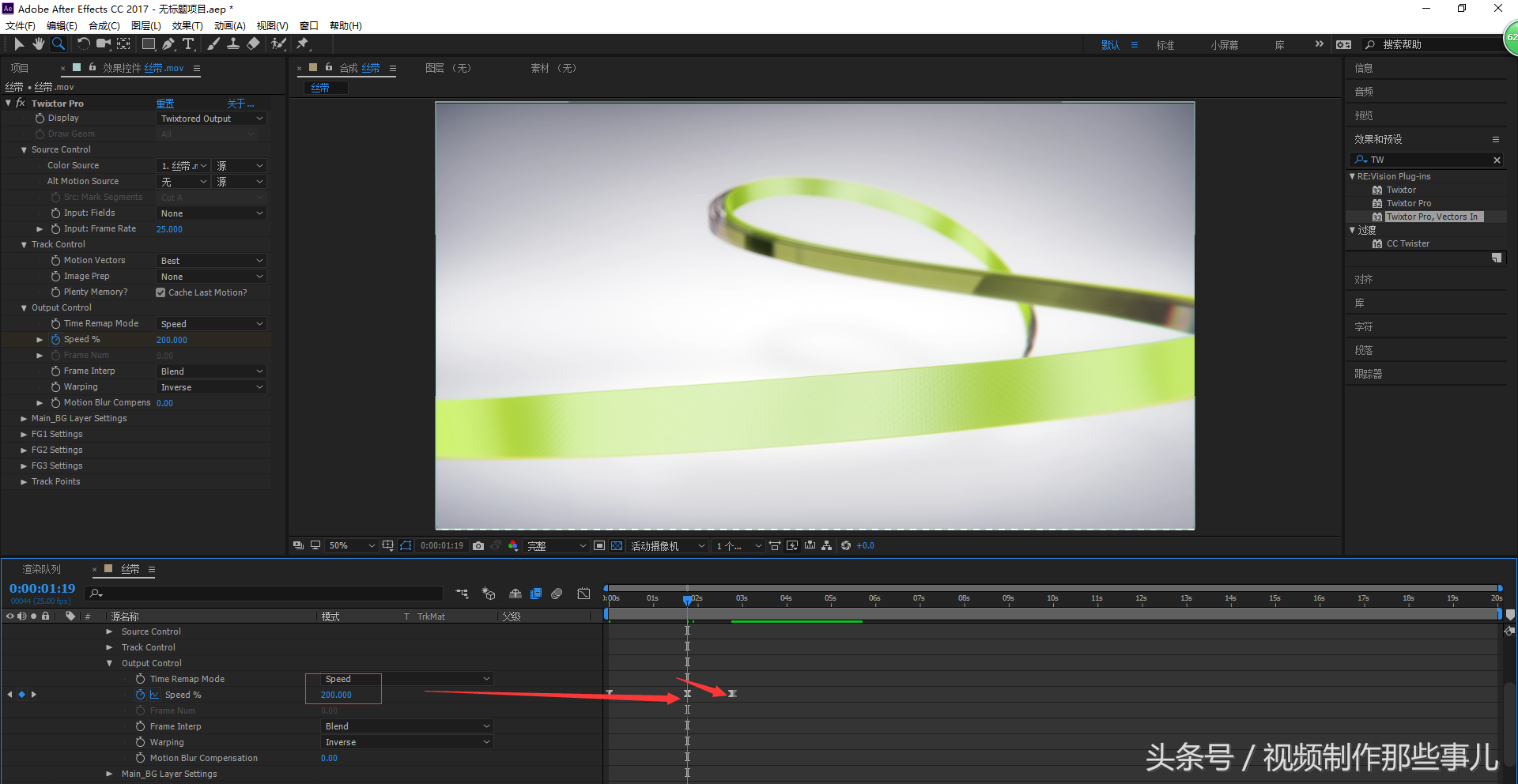The image size is (1518, 784).
Task: Click the reset exposure icon in viewer
Action: (846, 546)
